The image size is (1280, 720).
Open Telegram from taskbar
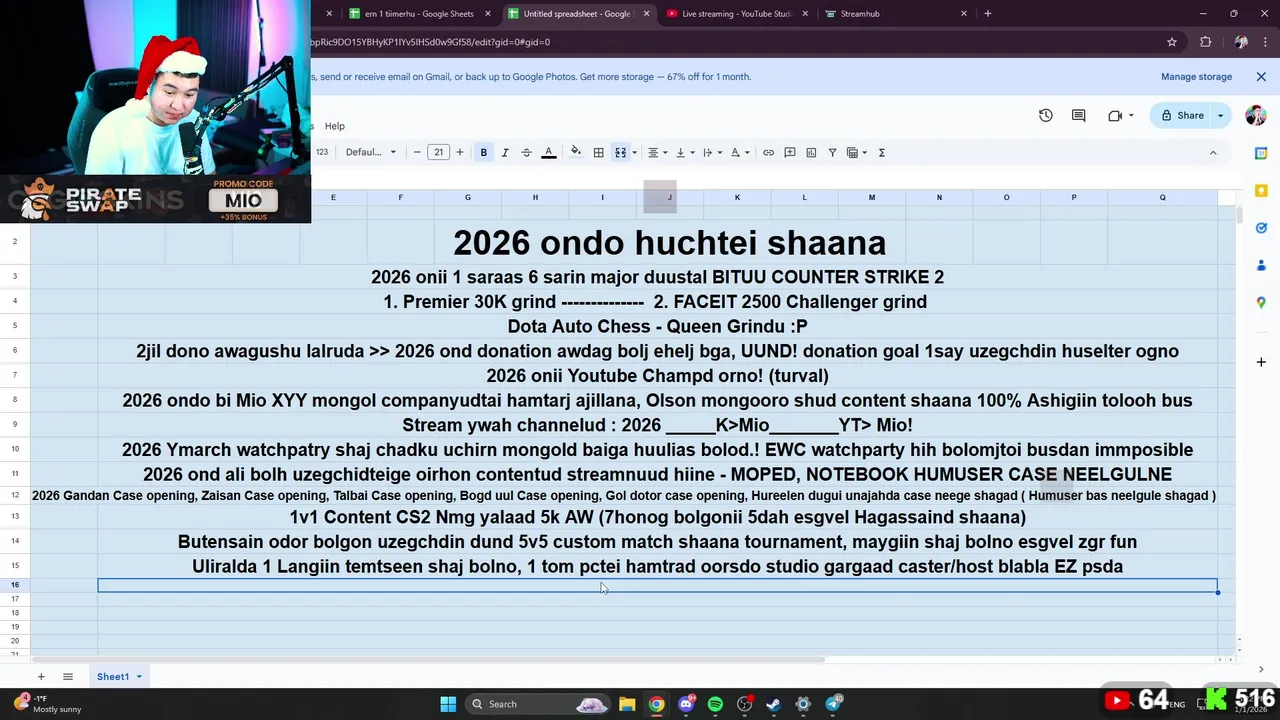[x=833, y=704]
